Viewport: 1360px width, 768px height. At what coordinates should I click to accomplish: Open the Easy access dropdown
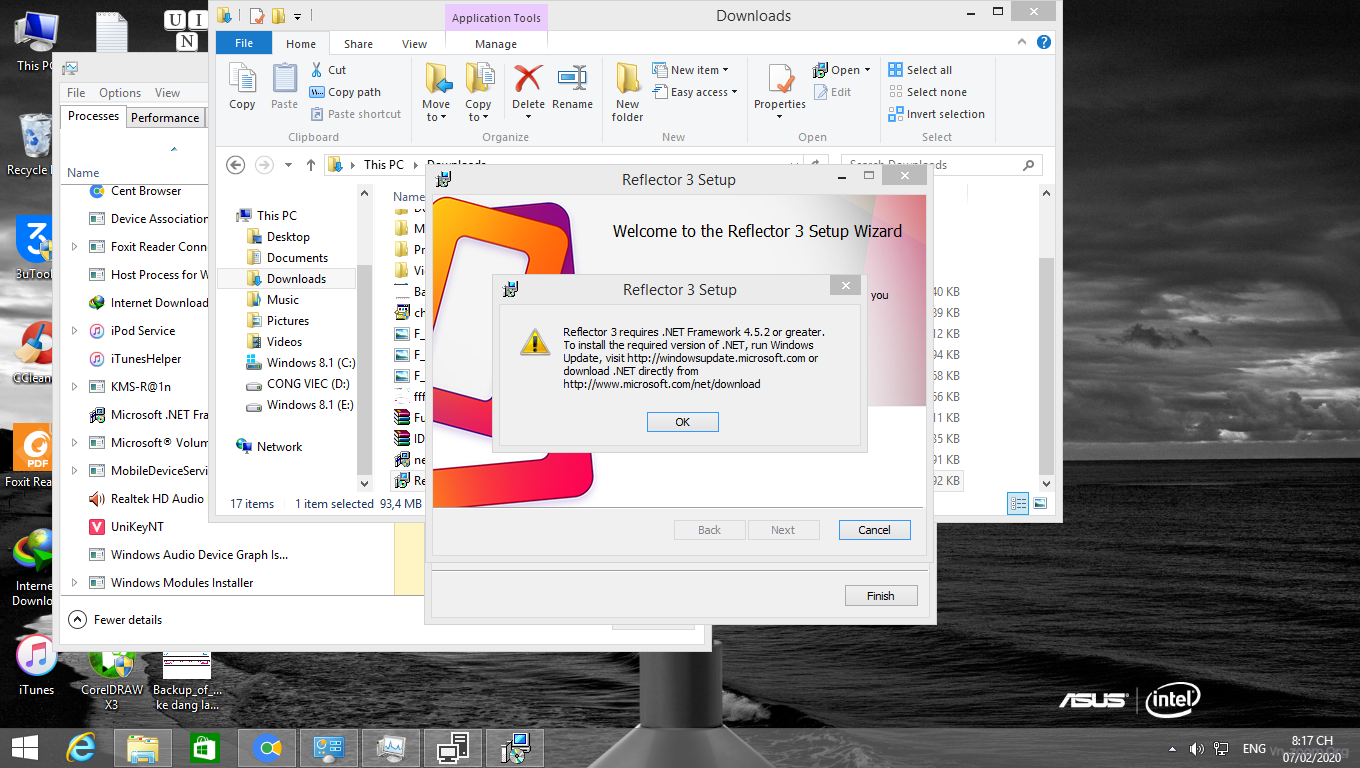point(695,92)
